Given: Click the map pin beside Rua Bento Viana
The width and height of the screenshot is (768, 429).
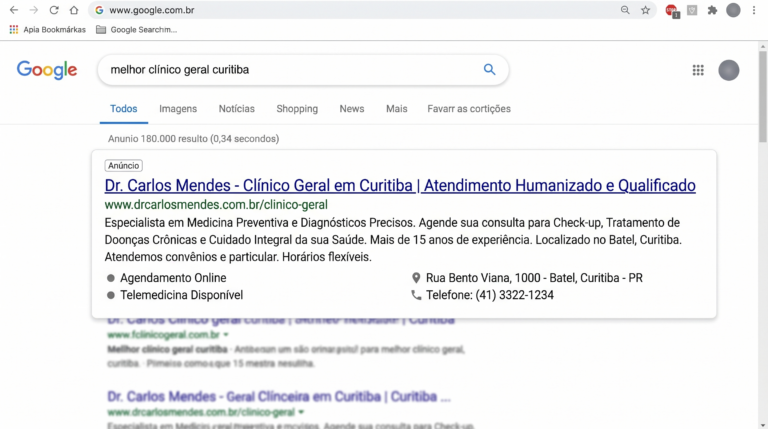Looking at the screenshot, I should tap(416, 278).
